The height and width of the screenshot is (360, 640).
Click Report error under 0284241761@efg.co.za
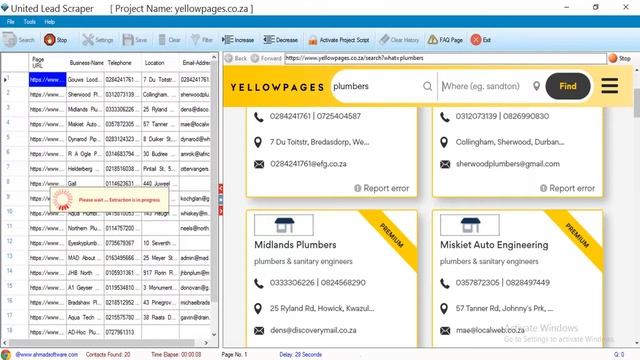click(x=382, y=188)
